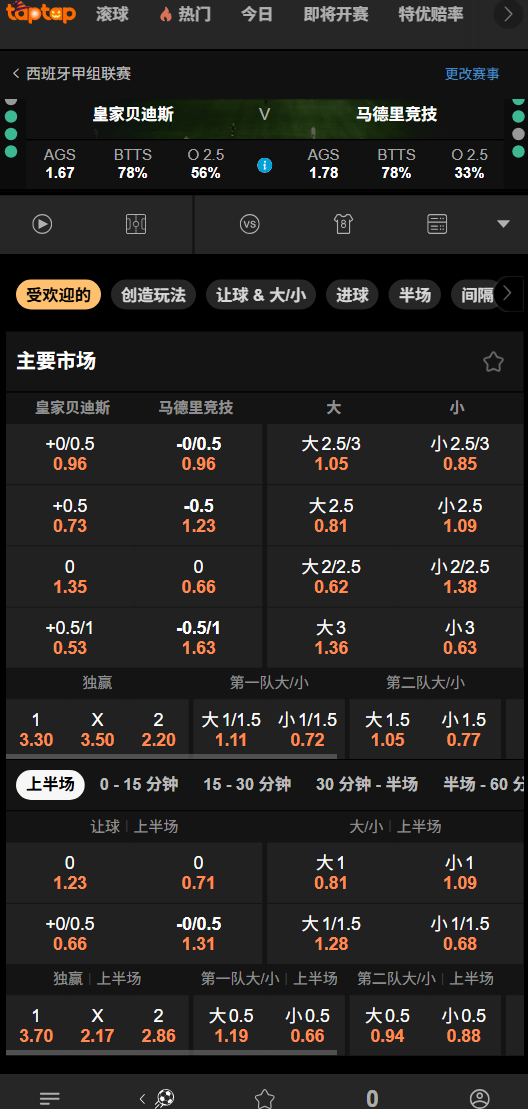Open the bet slip showing 0
This screenshot has width=528, height=1109.
(372, 1098)
